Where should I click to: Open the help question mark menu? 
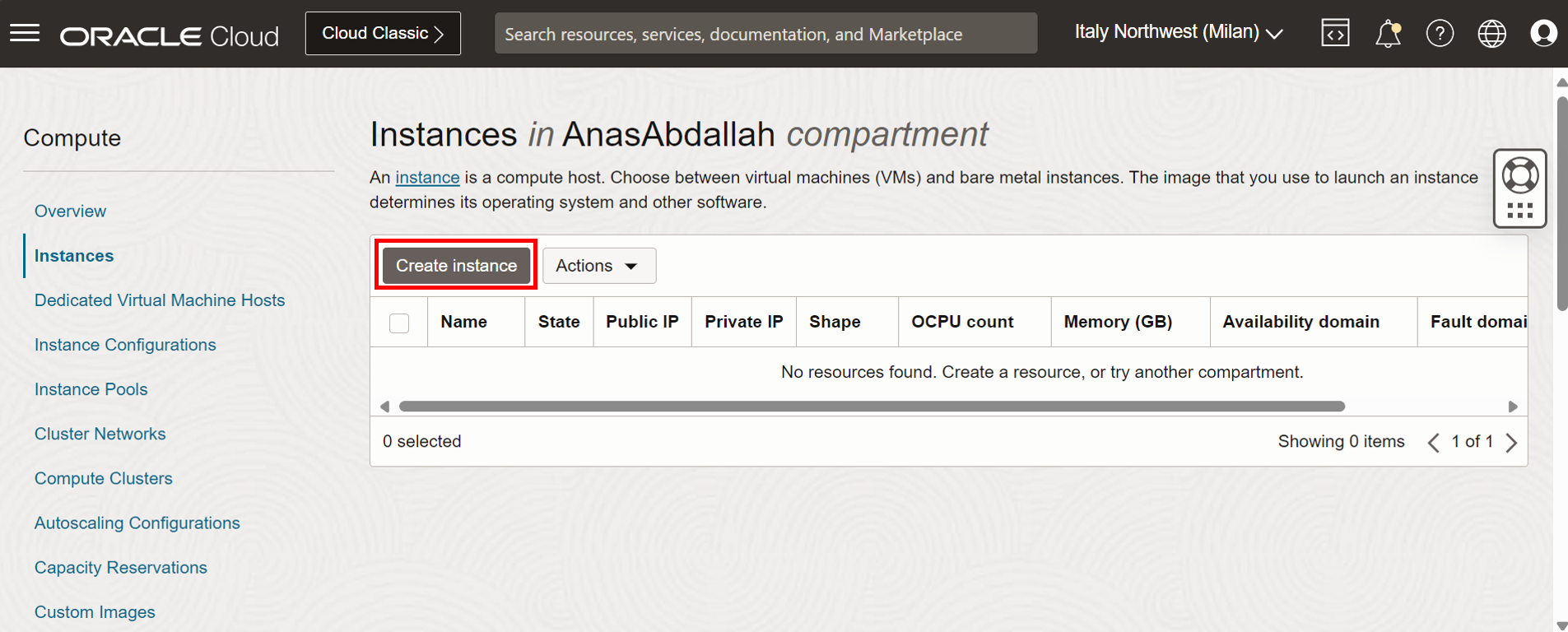coord(1440,34)
